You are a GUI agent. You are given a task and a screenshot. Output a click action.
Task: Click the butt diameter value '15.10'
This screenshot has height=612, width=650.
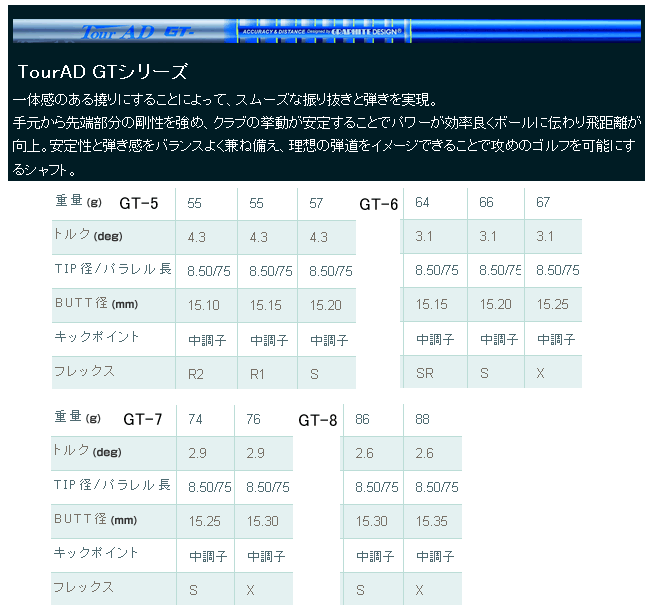204,305
